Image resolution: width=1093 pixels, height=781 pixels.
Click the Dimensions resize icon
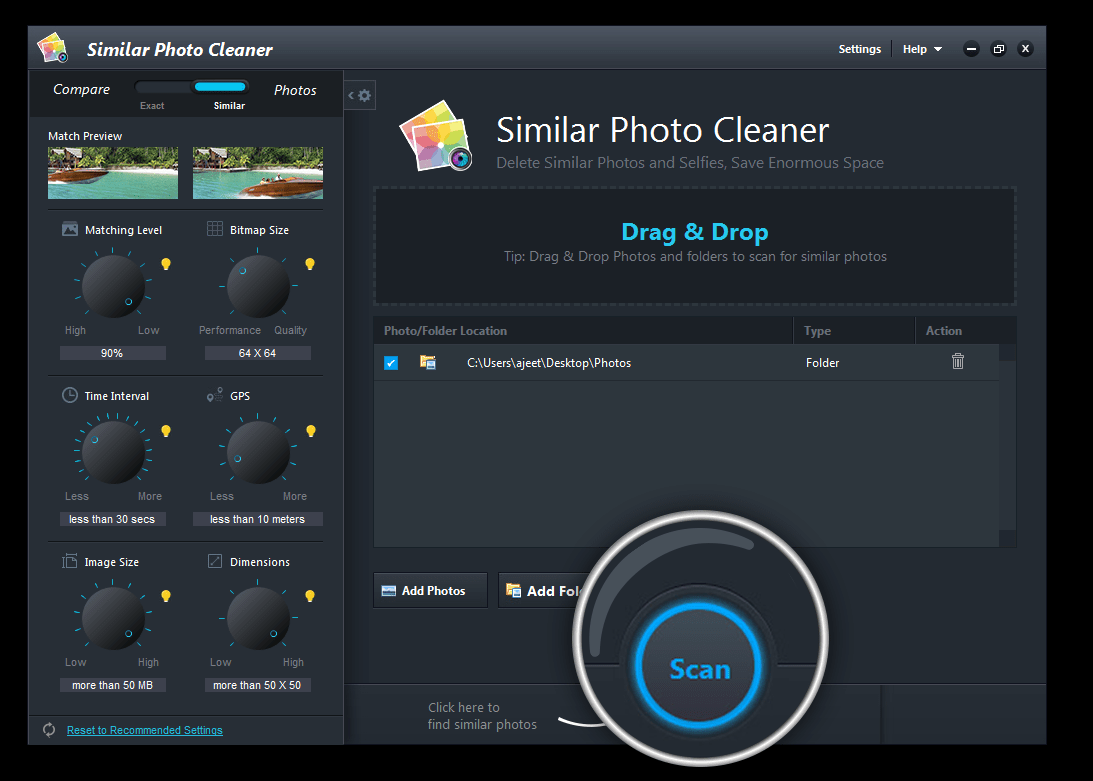(215, 561)
